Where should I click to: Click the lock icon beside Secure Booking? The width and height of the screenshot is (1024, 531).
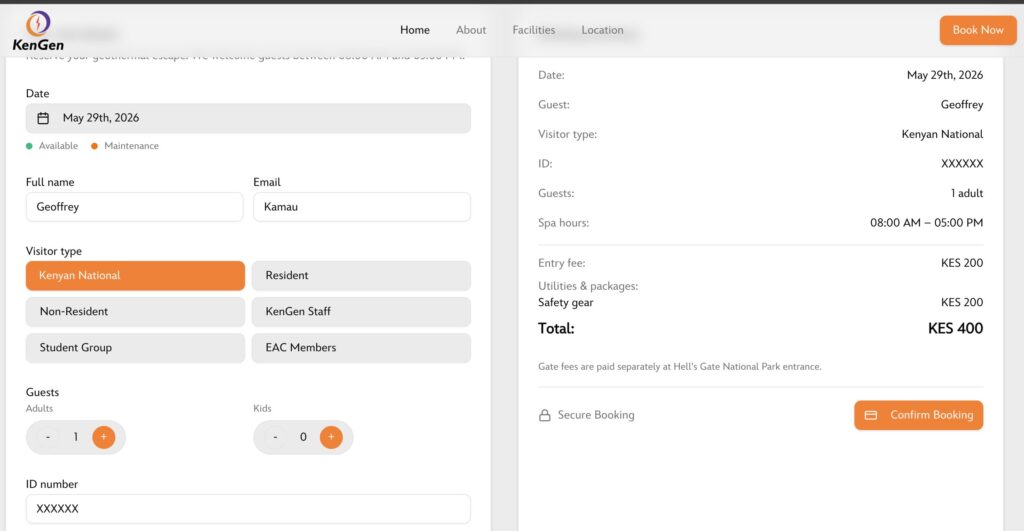(x=544, y=415)
